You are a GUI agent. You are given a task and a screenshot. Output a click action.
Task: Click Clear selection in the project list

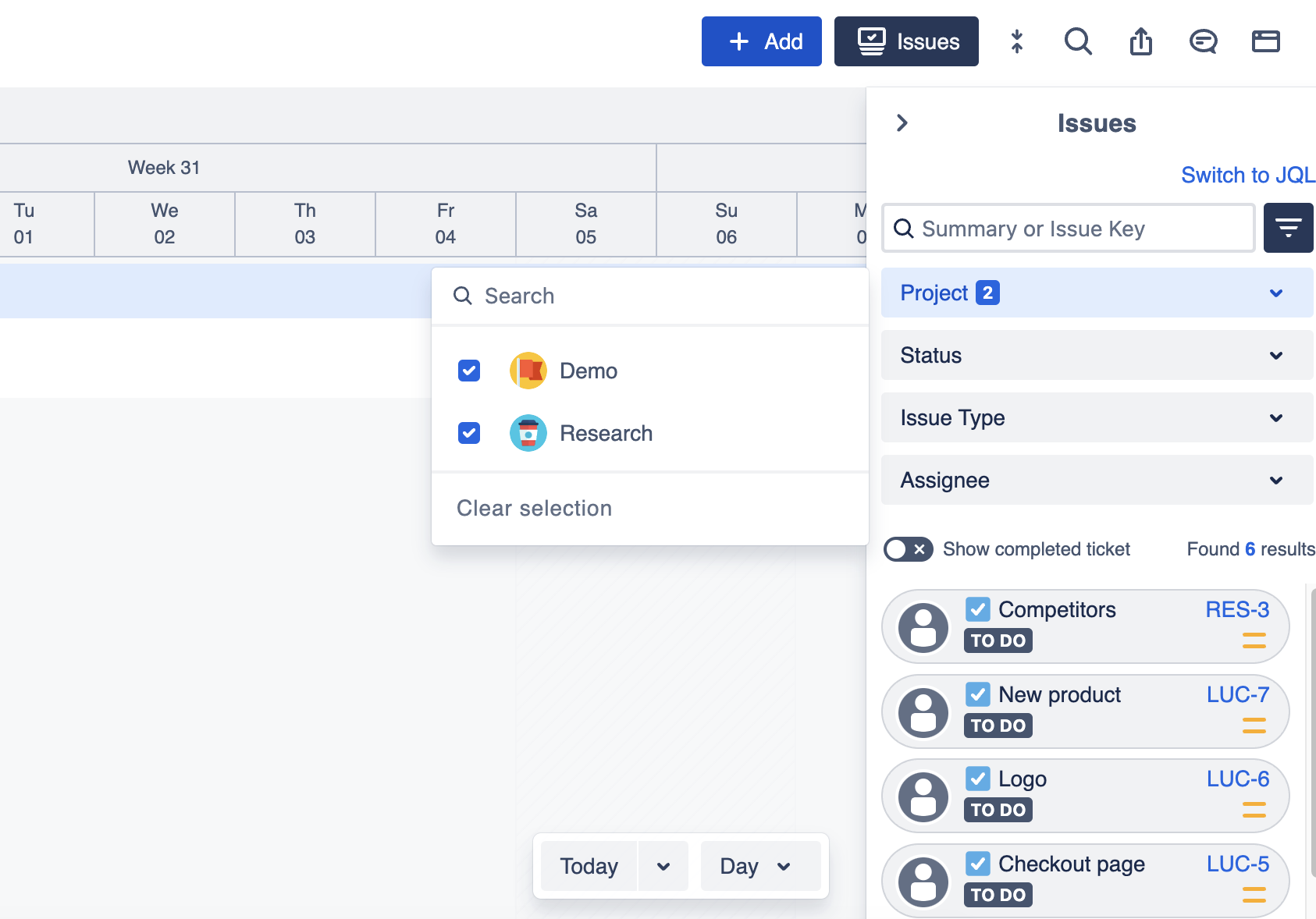point(534,508)
